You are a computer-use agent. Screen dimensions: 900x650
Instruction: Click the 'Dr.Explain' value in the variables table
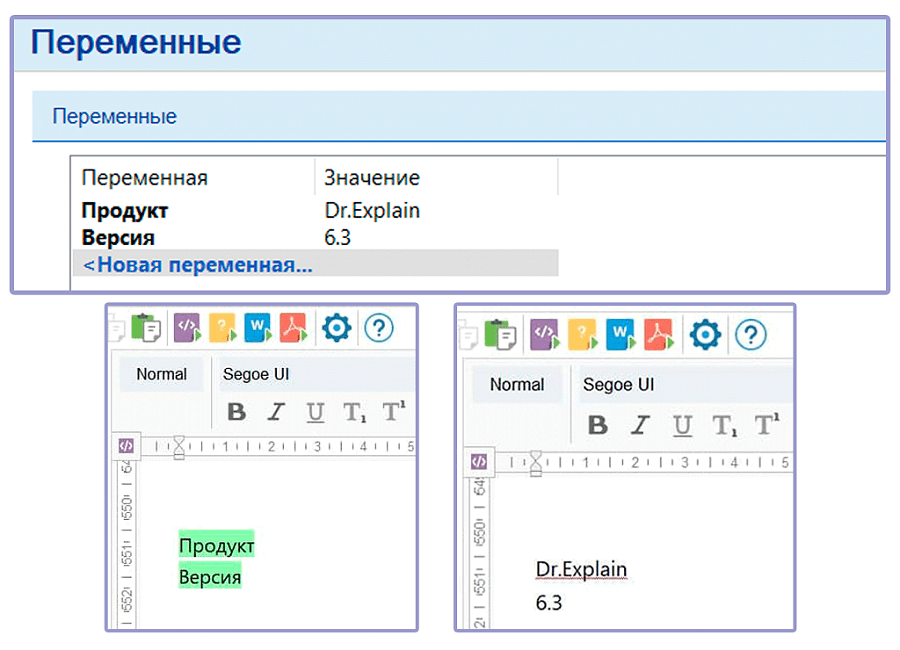(x=372, y=211)
